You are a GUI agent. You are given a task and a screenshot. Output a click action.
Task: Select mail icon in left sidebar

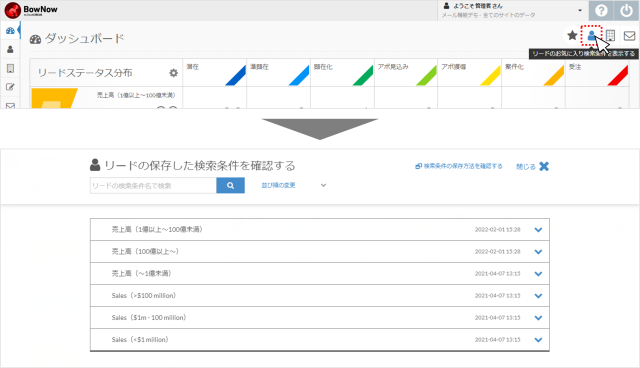10,105
